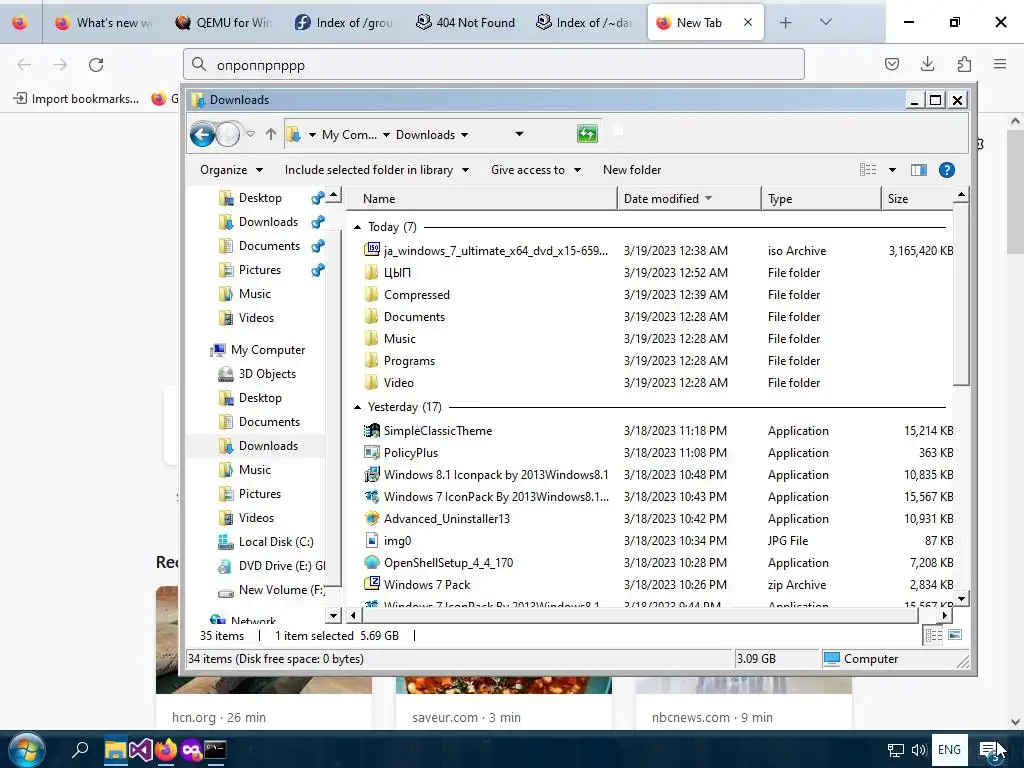Collapse the Yesterday (17) group
The height and width of the screenshot is (768, 1024).
357,408
